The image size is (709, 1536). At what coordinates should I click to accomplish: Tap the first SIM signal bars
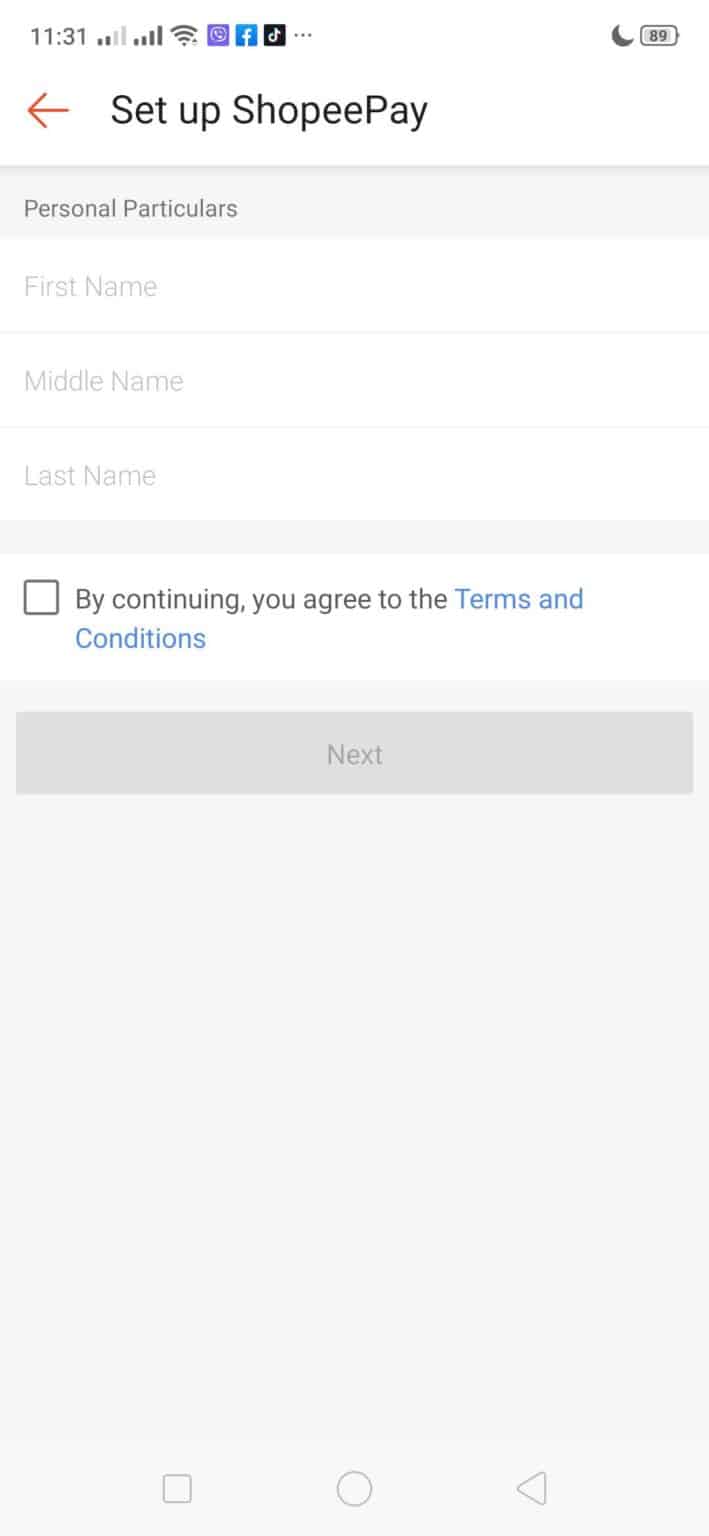pyautogui.click(x=112, y=37)
